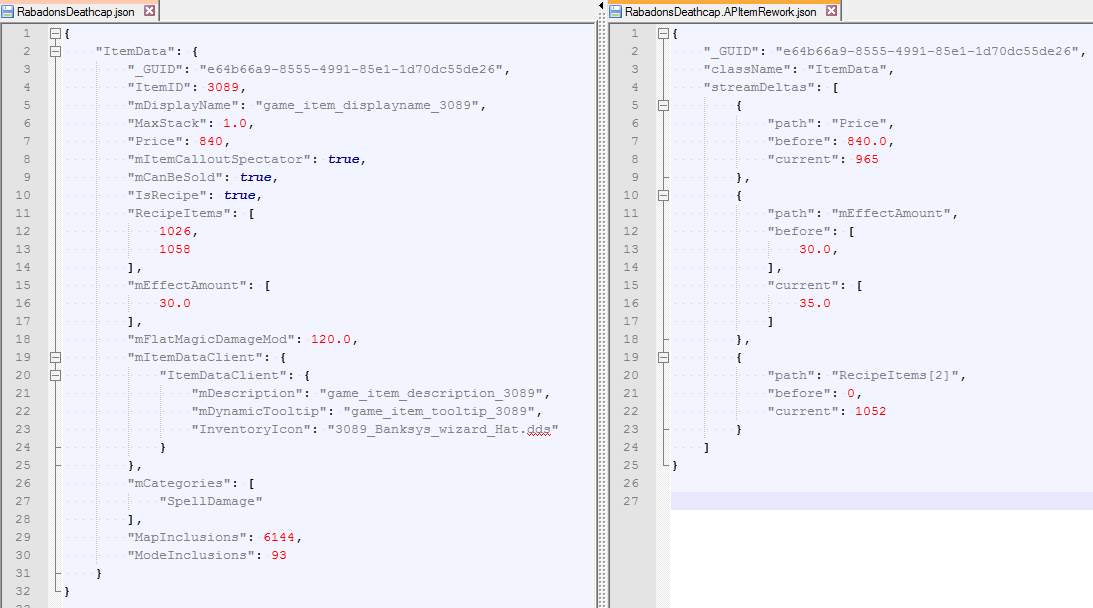
Task: Collapse the "RecipeItems" array fold marker
Action: click(x=54, y=213)
